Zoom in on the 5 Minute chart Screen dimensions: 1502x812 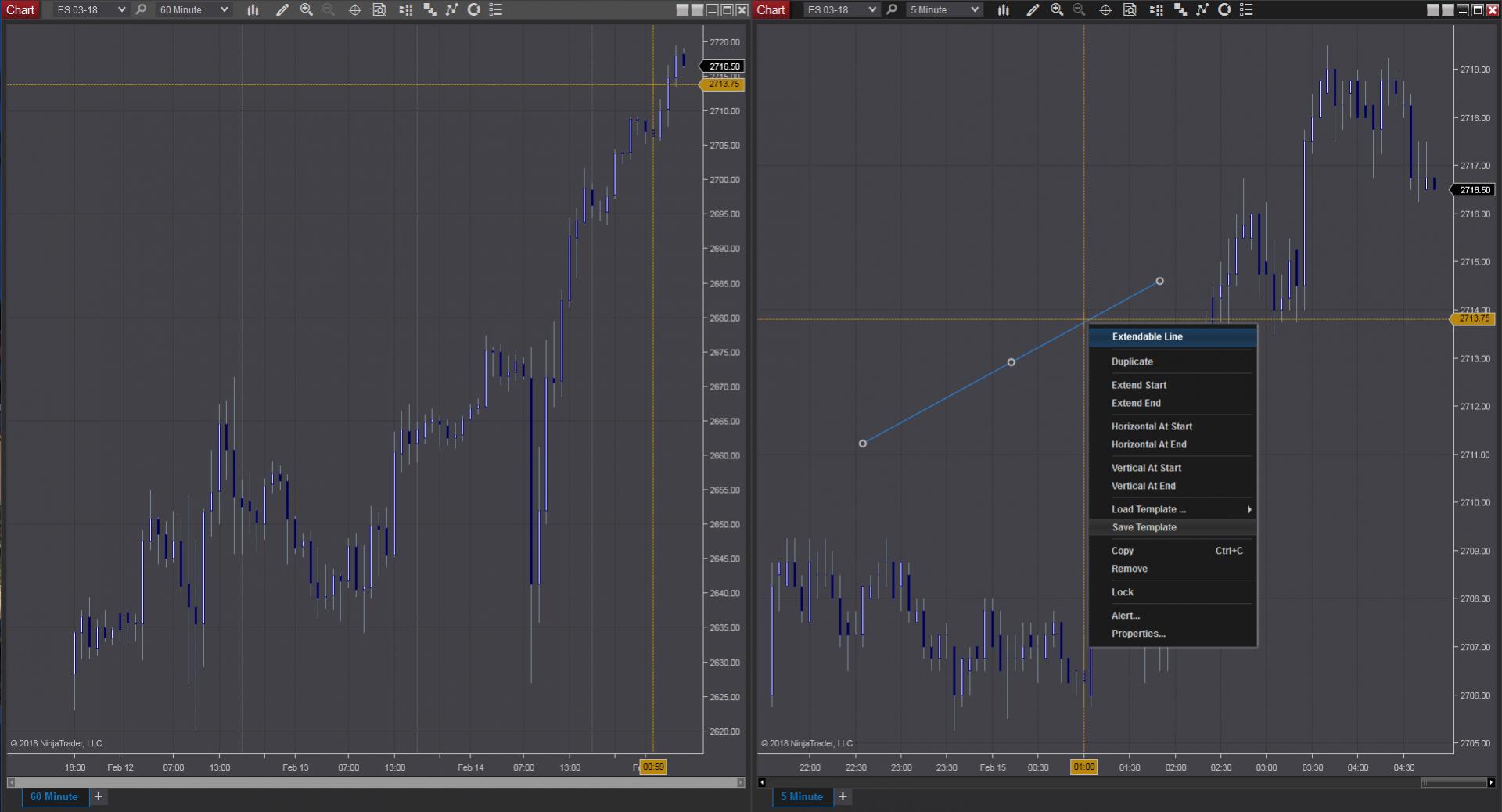1058,10
